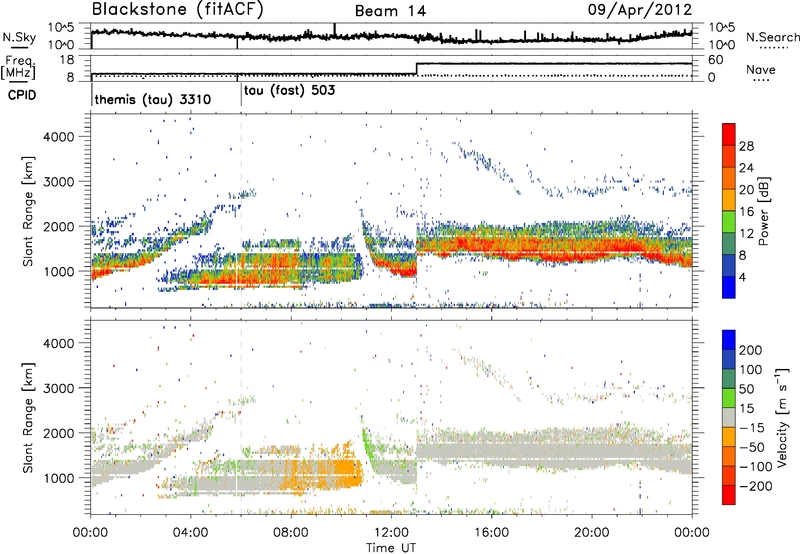Click the 'Freq. [MHz]' axis label
Screen dimensions: 800x554
click(14, 67)
